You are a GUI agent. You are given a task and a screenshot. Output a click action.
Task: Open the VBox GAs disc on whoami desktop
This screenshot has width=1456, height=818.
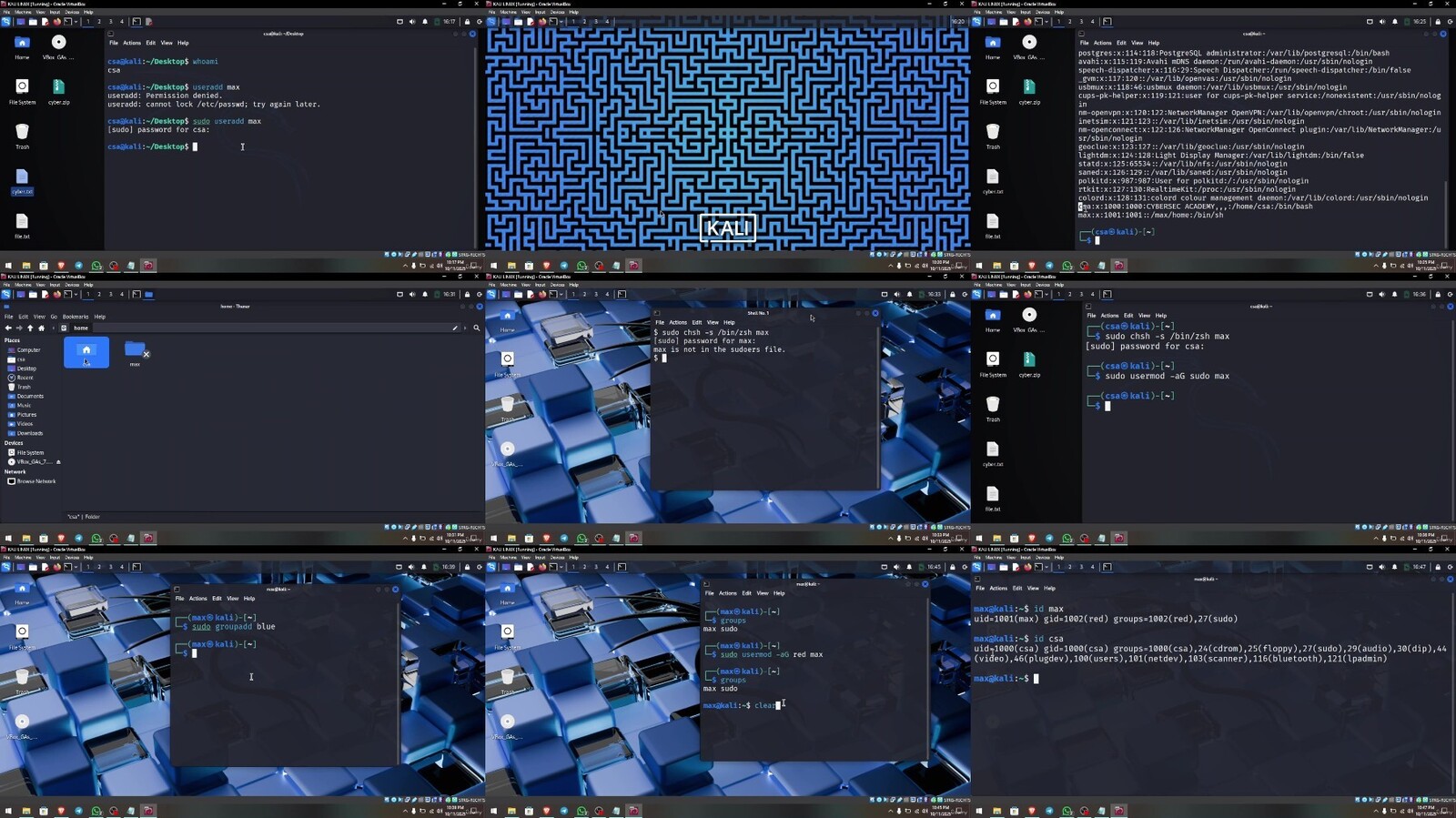coord(58,46)
